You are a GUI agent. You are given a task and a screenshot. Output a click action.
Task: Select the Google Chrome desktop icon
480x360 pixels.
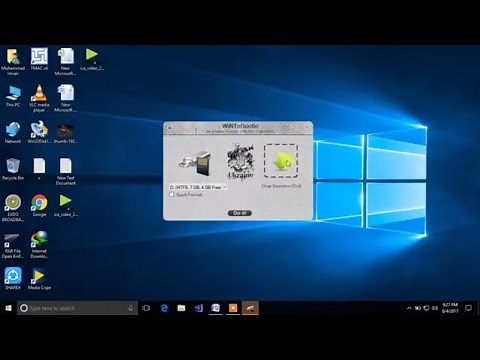tap(39, 205)
